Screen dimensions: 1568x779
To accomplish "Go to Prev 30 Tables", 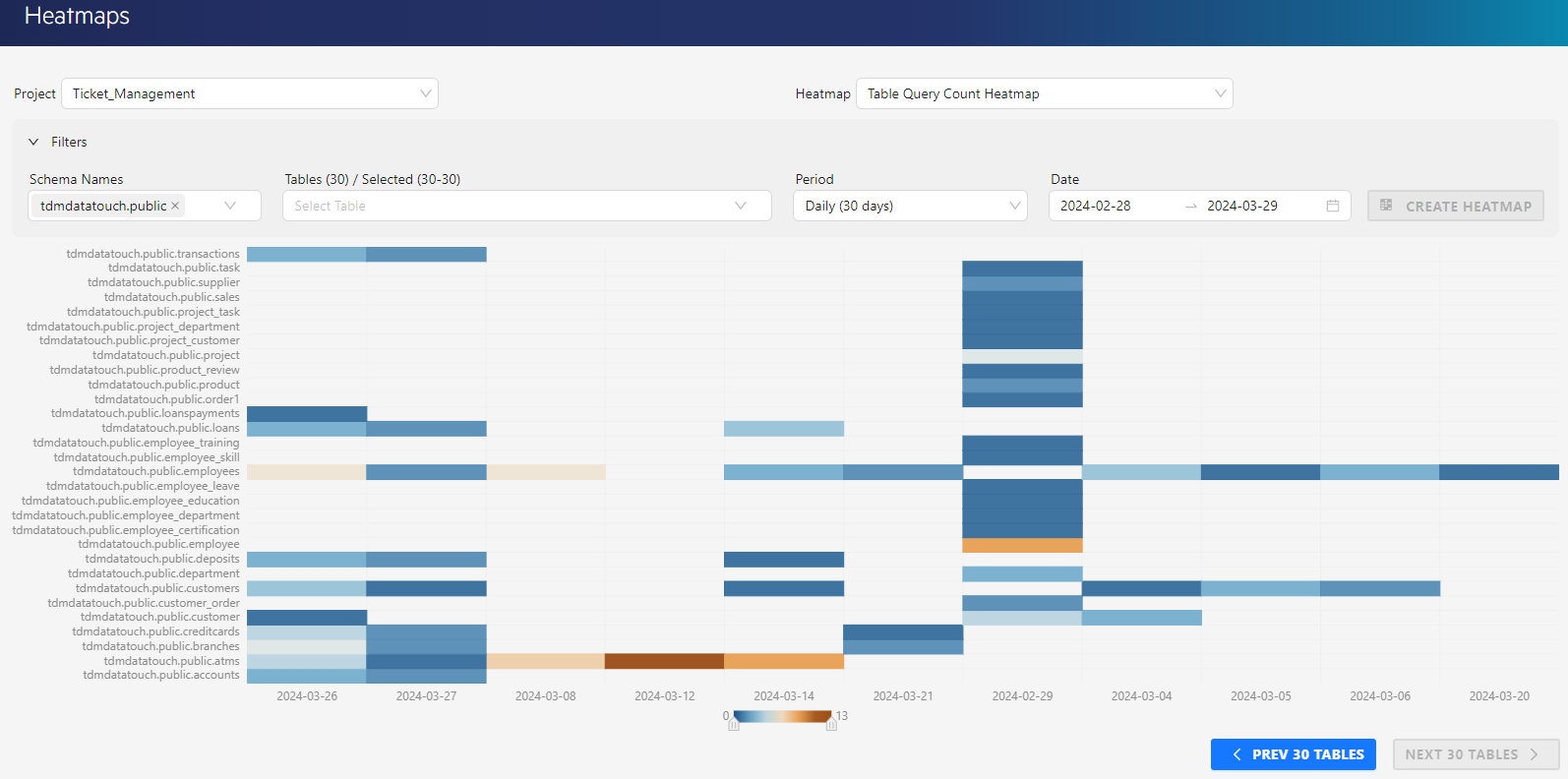I will [x=1293, y=754].
